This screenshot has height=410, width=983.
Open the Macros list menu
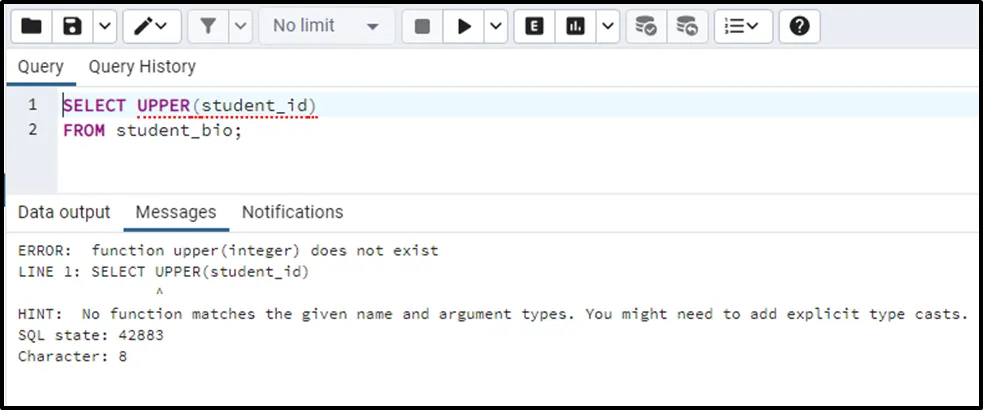[742, 27]
